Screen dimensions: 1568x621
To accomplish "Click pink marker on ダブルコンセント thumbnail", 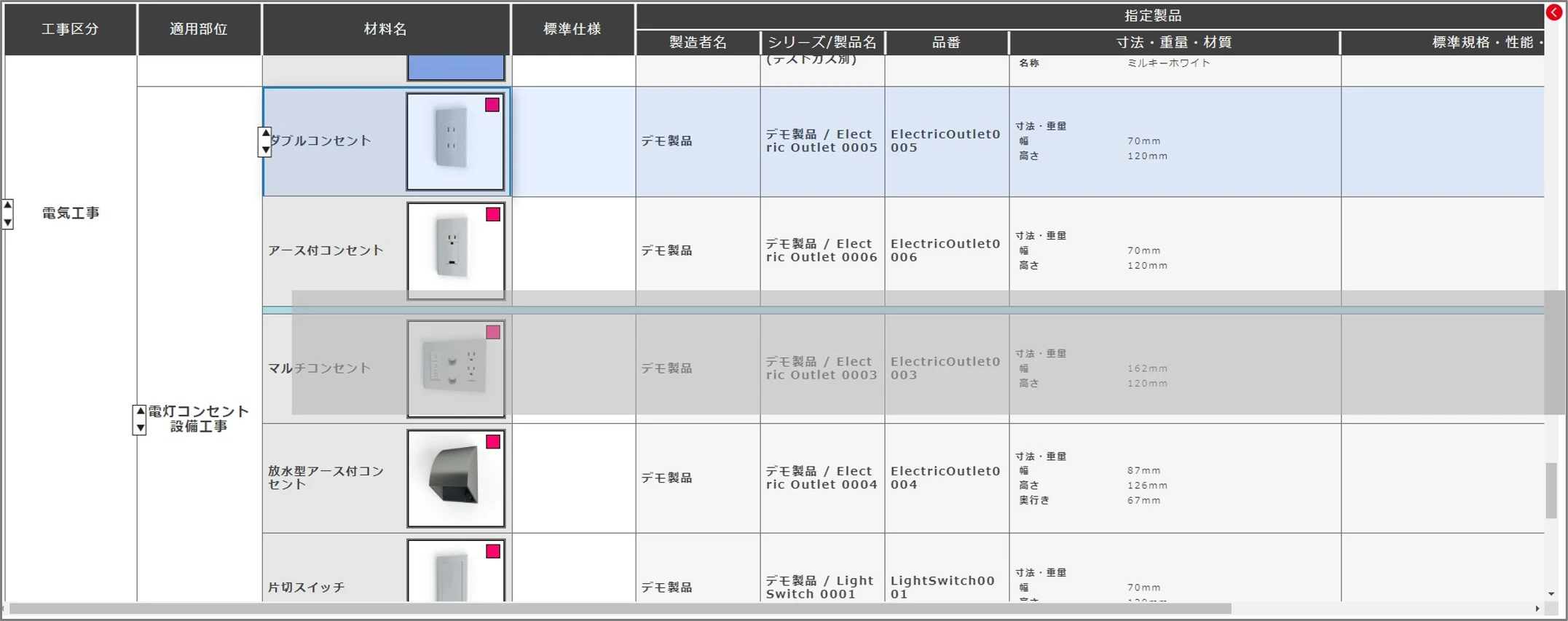I will click(x=492, y=105).
